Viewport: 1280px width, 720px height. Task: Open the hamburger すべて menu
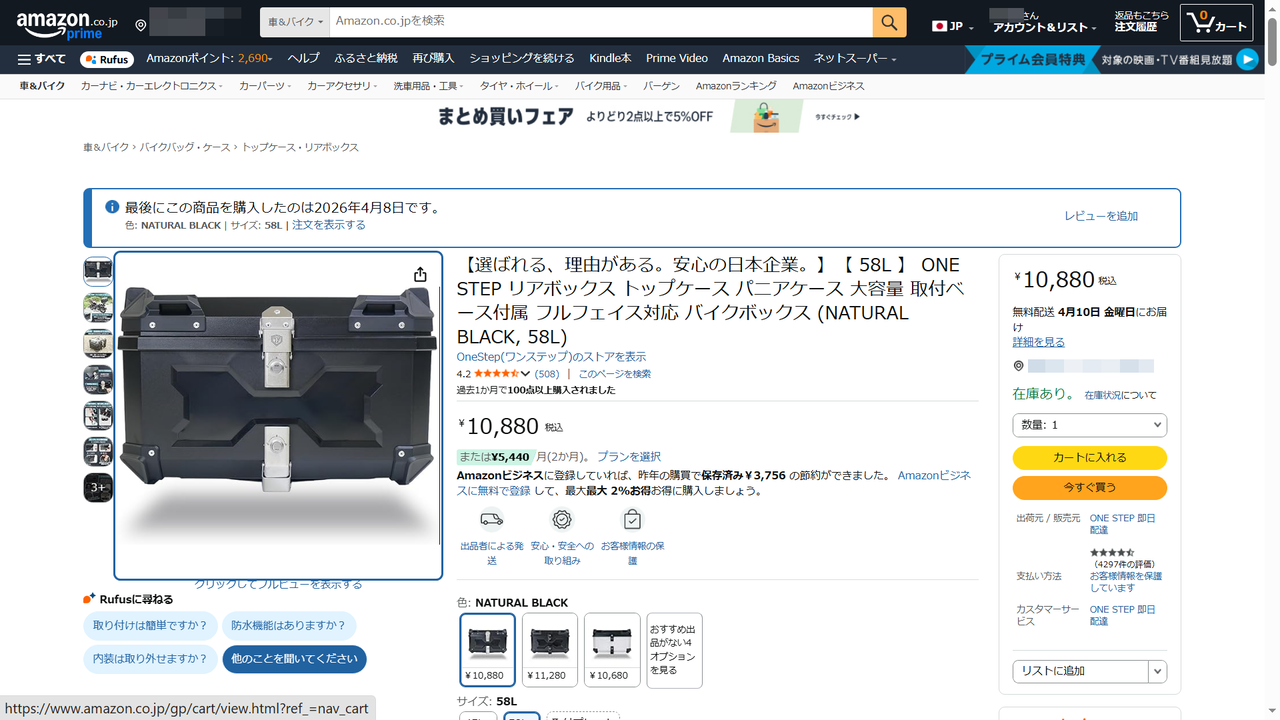42,59
